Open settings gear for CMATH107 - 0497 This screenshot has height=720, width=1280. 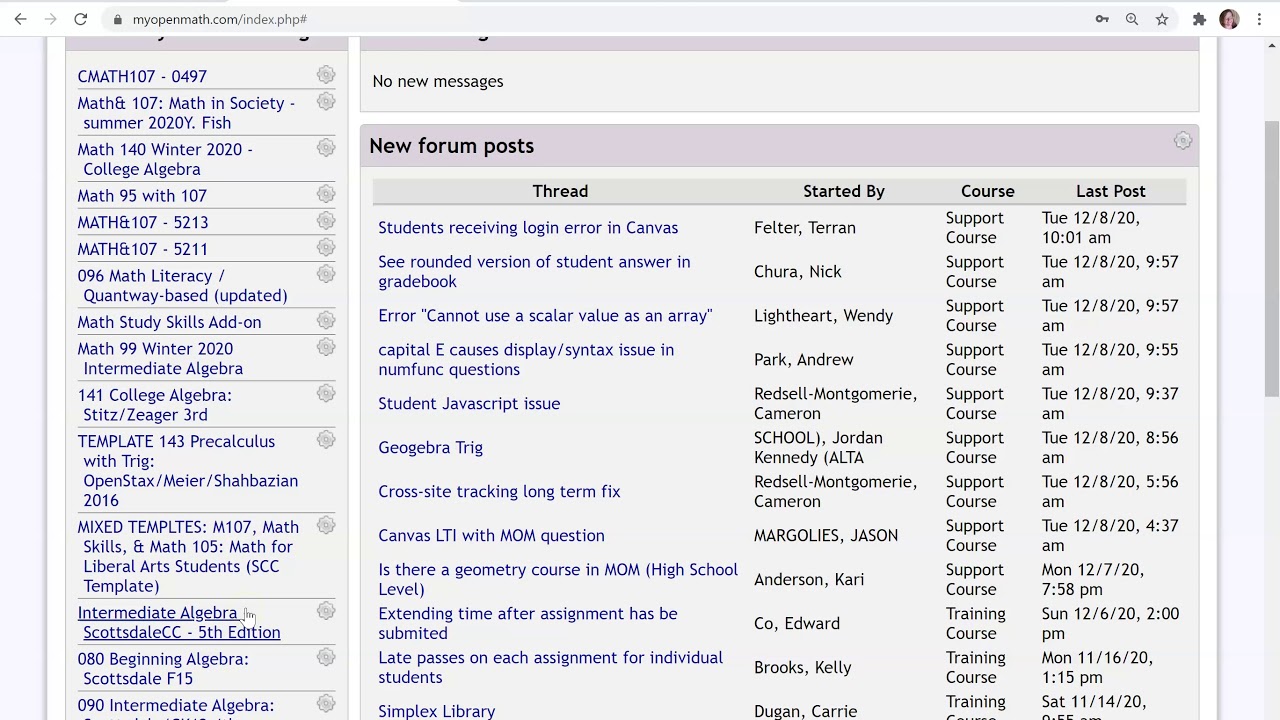[x=326, y=75]
